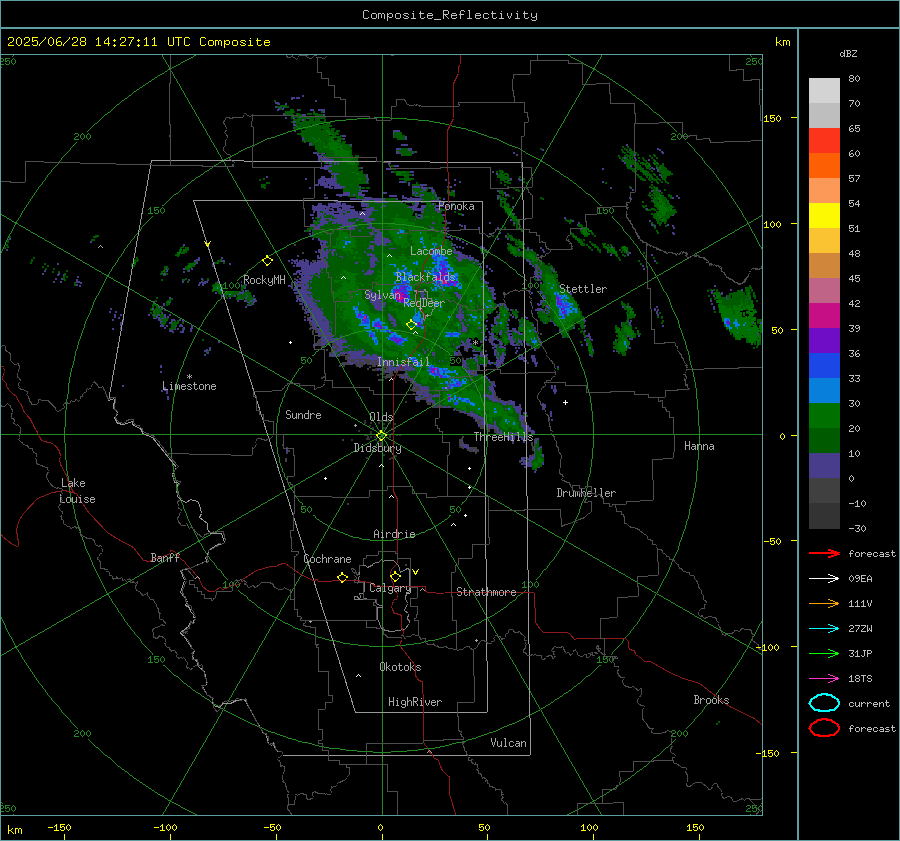
Task: Click the Cochrane town label
Action: click(x=327, y=559)
